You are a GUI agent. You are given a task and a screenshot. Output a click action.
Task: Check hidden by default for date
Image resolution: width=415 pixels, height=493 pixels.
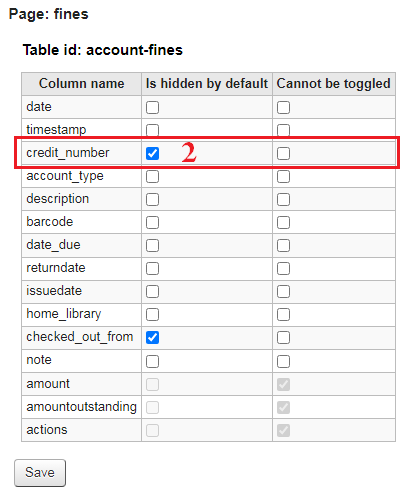[152, 107]
